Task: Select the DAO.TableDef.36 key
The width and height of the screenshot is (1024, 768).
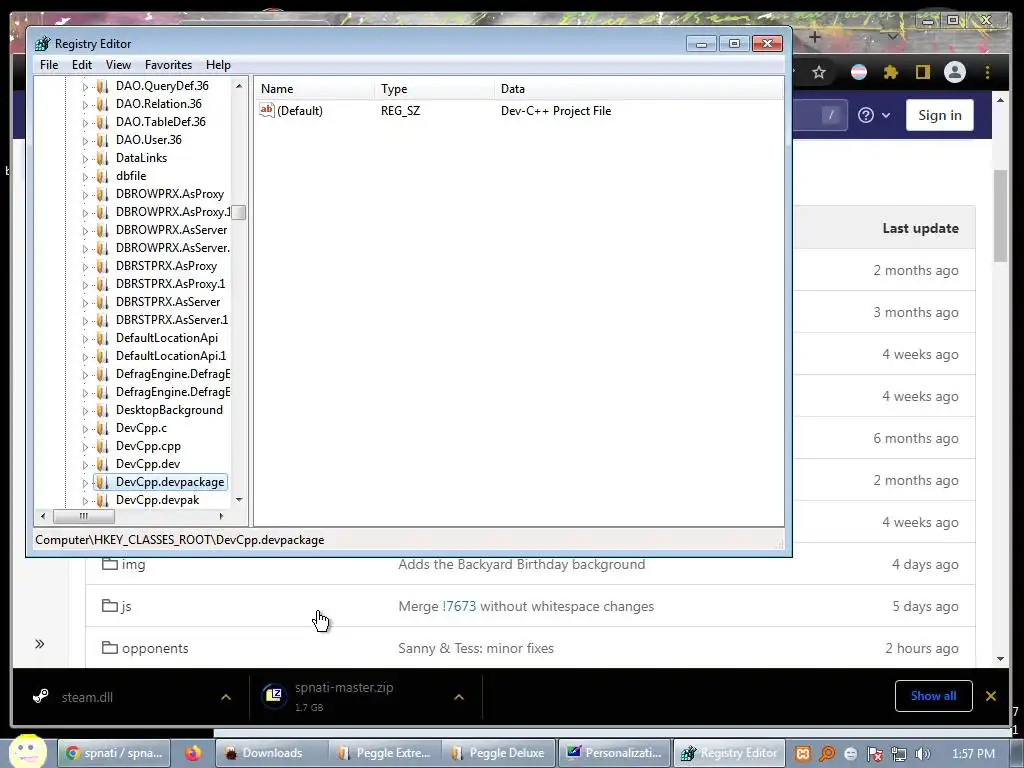Action: tap(161, 121)
